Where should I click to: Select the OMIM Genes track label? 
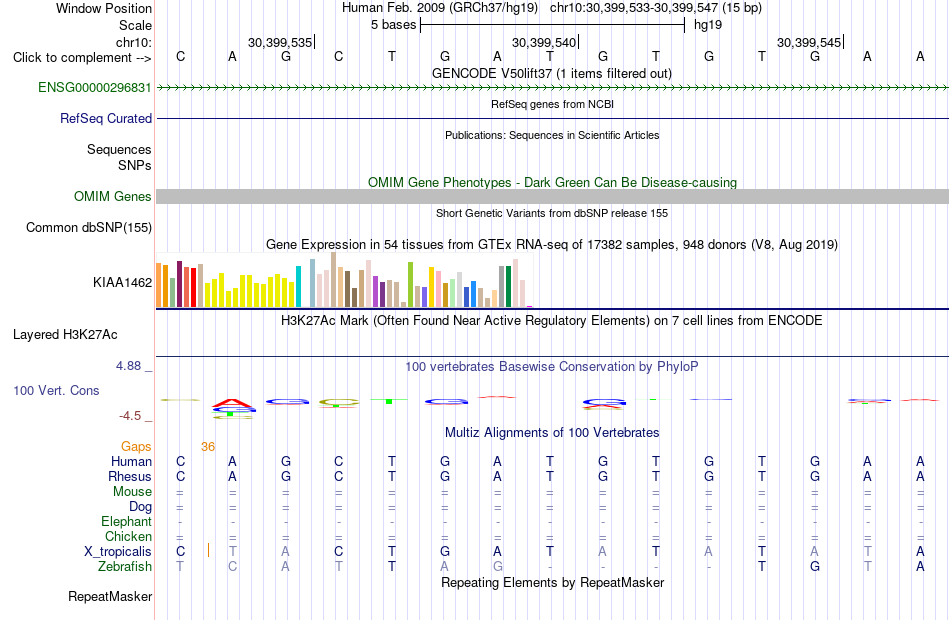(x=112, y=196)
